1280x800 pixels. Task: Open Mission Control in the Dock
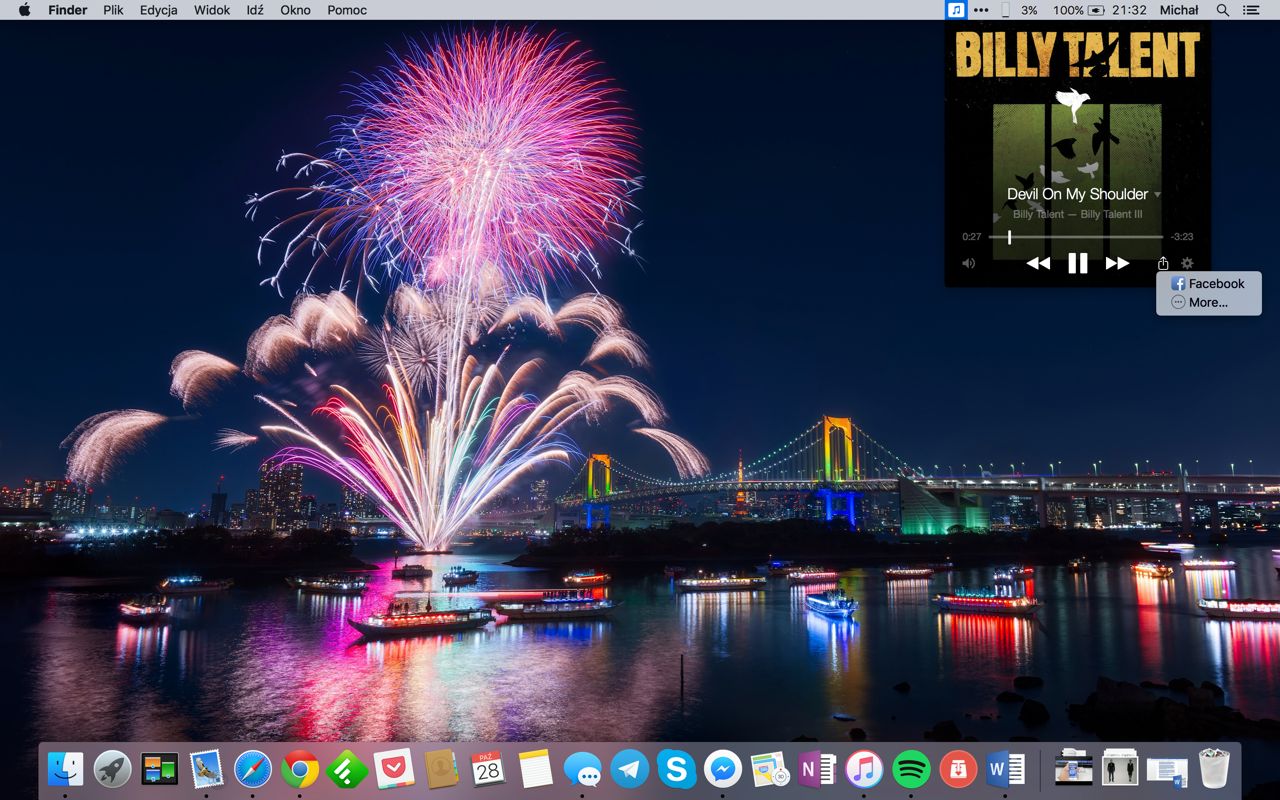(x=159, y=769)
